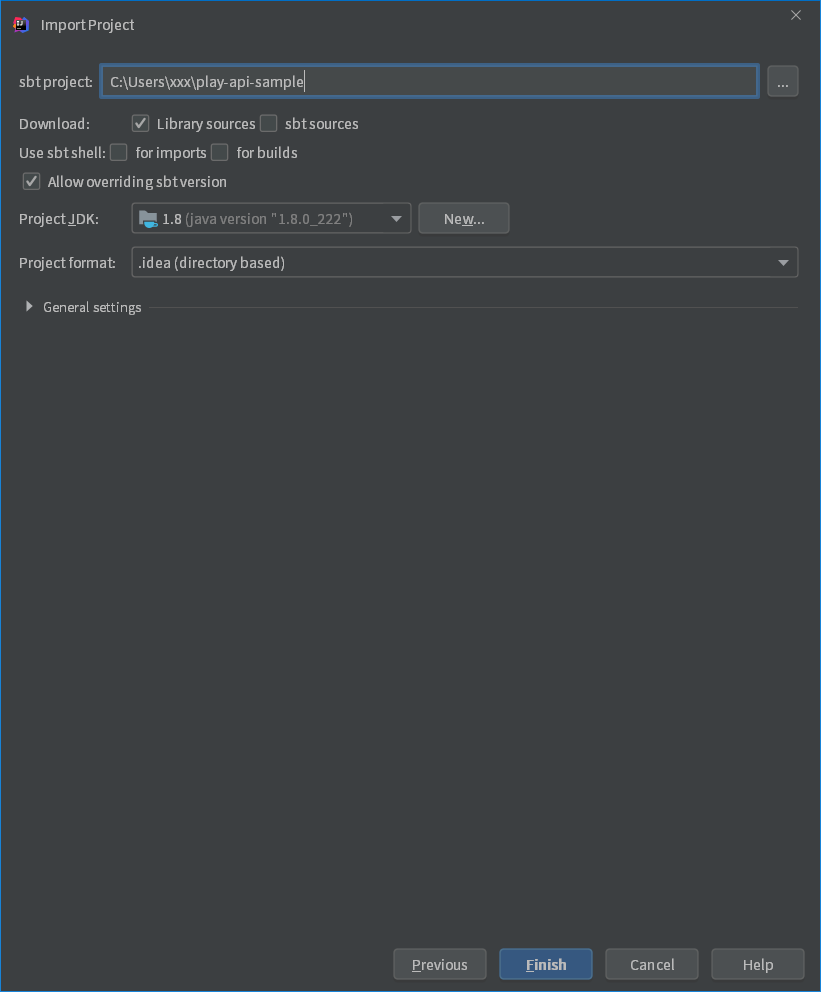Expand the General settings section
This screenshot has height=992, width=821.
coord(28,306)
